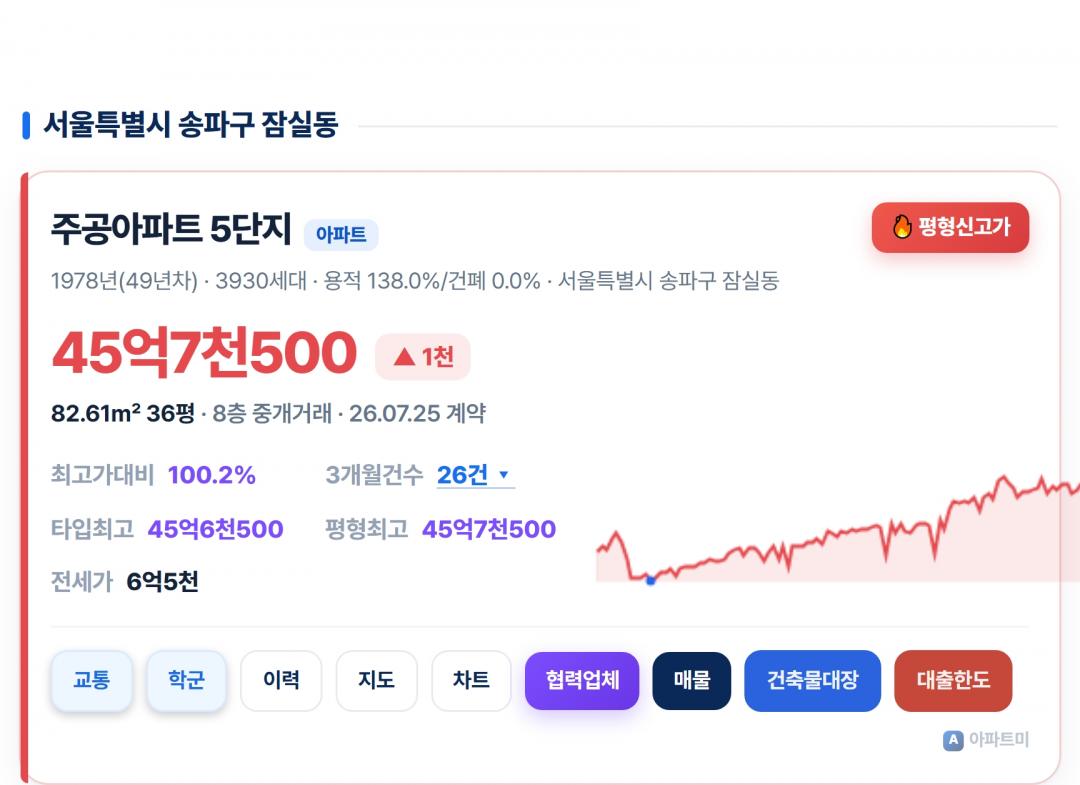Open the 학군 school district button

pos(186,680)
